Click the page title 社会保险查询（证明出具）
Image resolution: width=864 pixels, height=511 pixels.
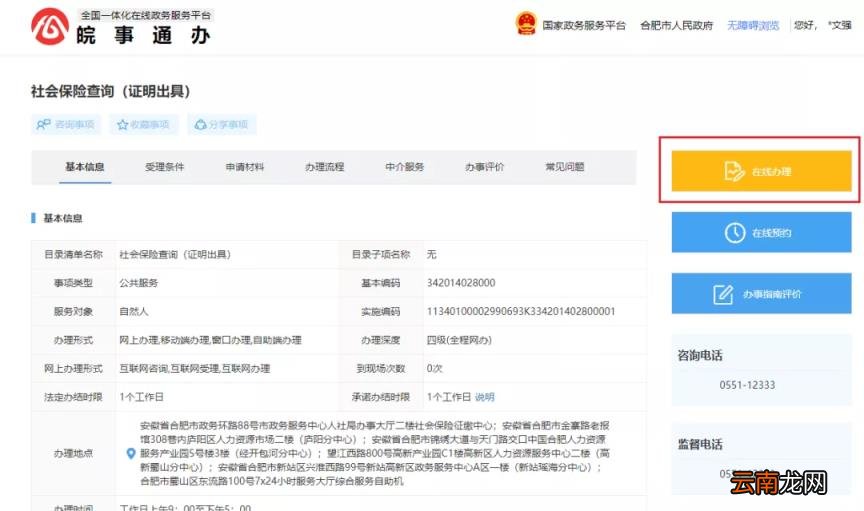(111, 92)
